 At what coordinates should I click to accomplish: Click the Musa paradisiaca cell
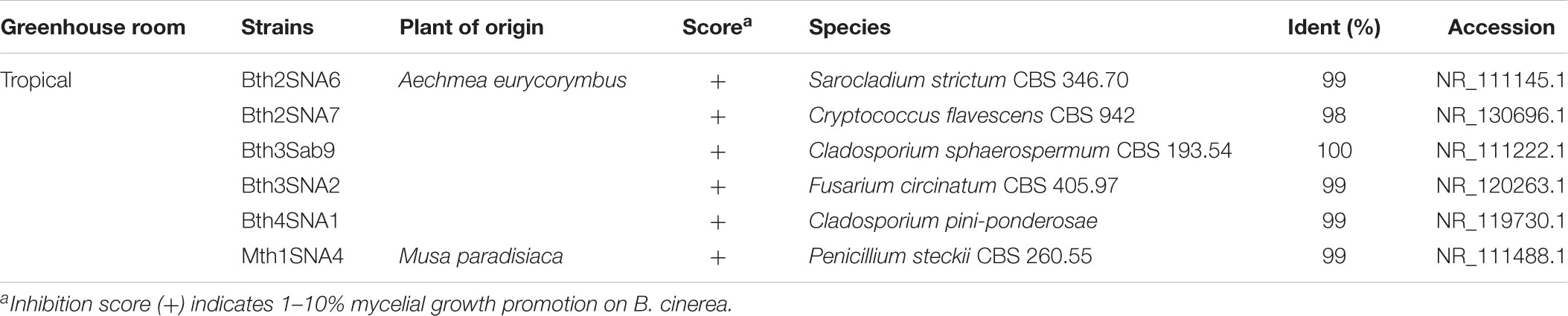coord(481,257)
